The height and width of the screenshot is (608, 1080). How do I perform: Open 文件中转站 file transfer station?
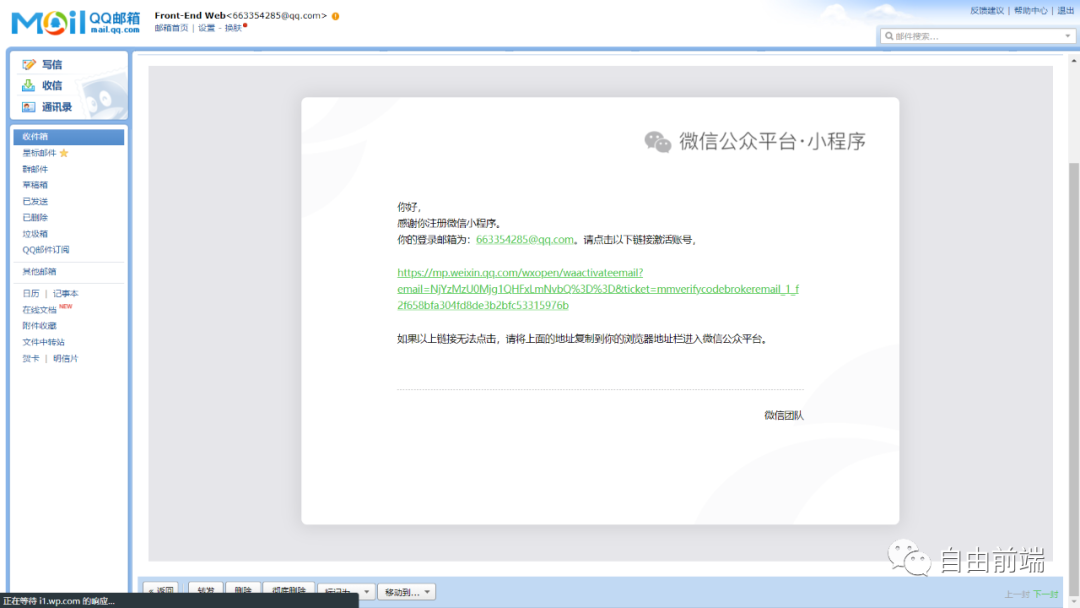pos(43,342)
